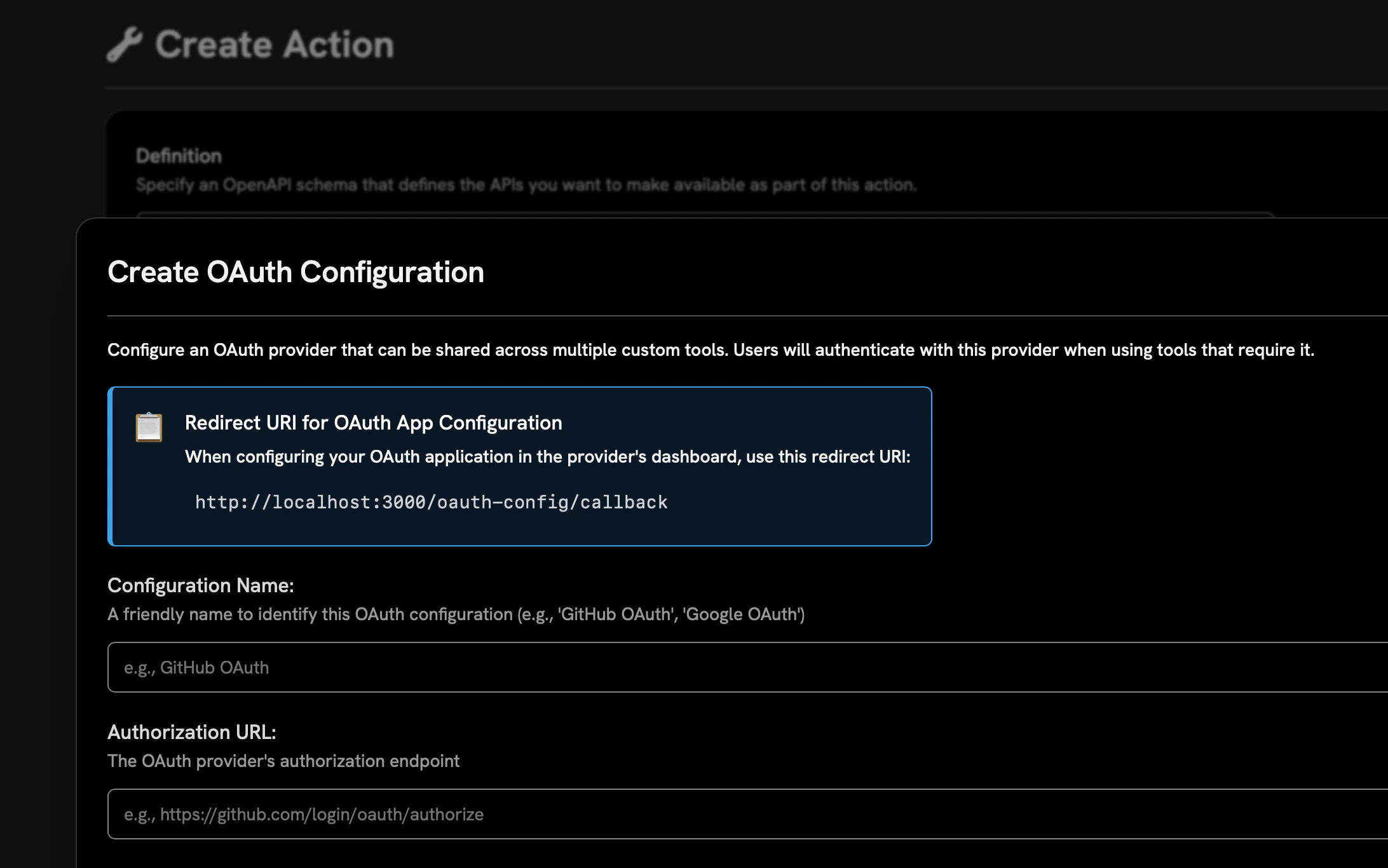Click the Definition section heading
This screenshot has height=868, width=1388.
click(x=179, y=156)
